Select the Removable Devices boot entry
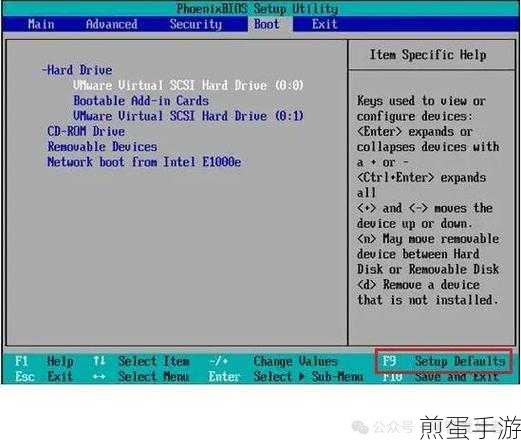The image size is (521, 448). pyautogui.click(x=102, y=147)
